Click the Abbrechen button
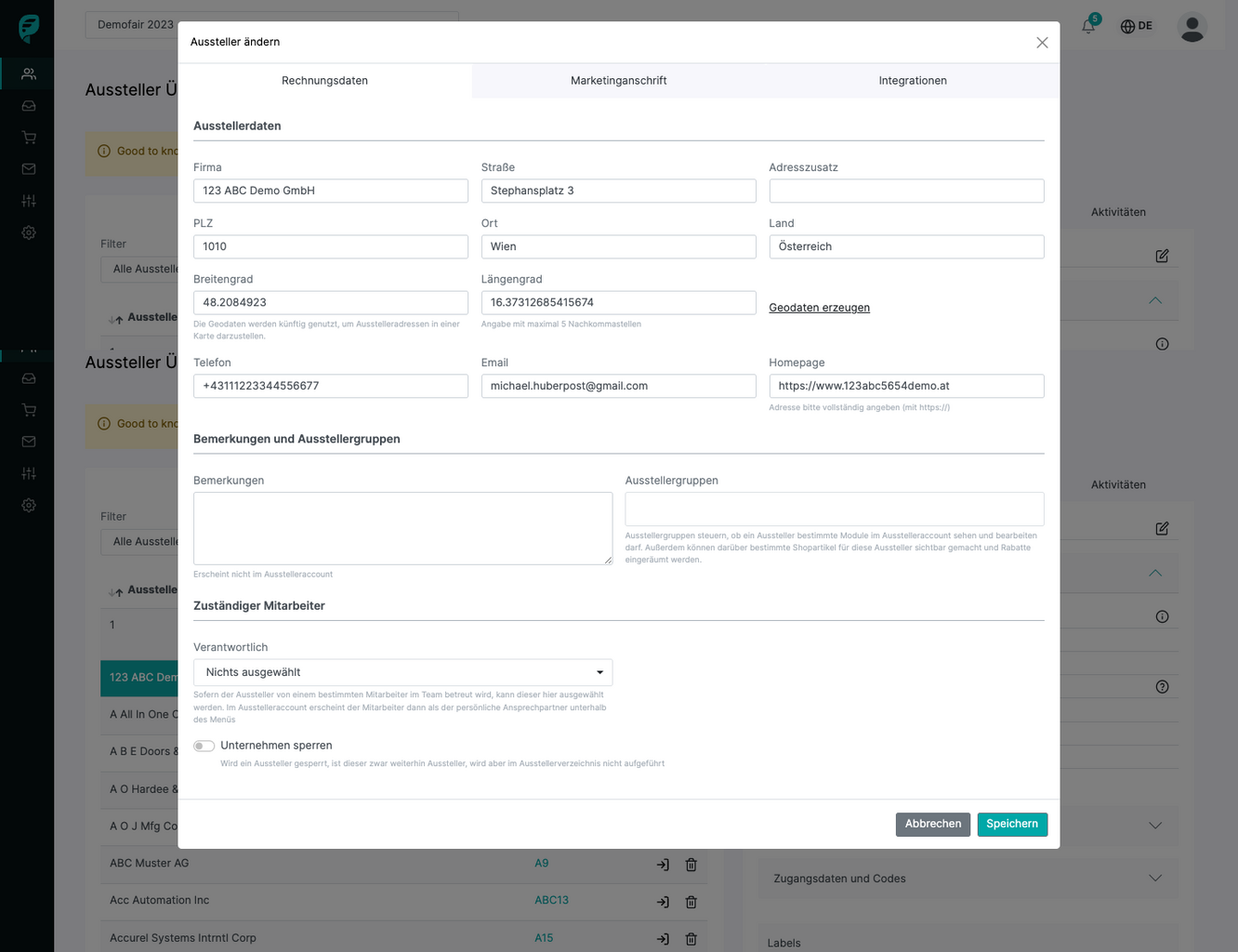The image size is (1238, 952). pos(932,825)
